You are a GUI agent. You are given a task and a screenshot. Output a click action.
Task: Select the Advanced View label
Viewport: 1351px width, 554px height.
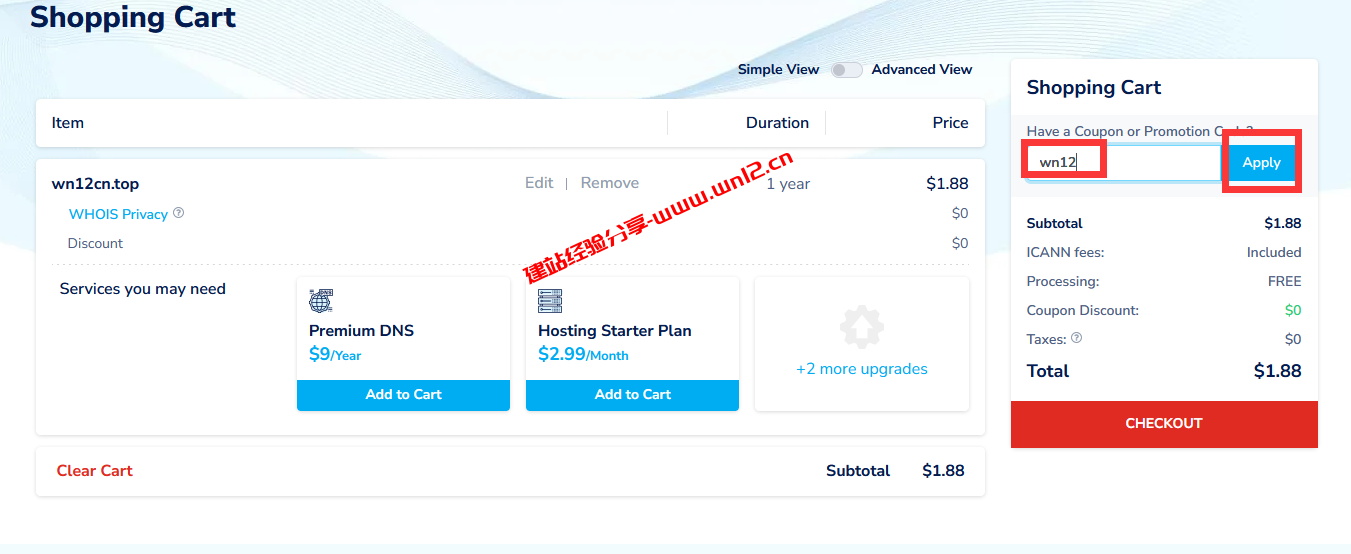point(921,70)
